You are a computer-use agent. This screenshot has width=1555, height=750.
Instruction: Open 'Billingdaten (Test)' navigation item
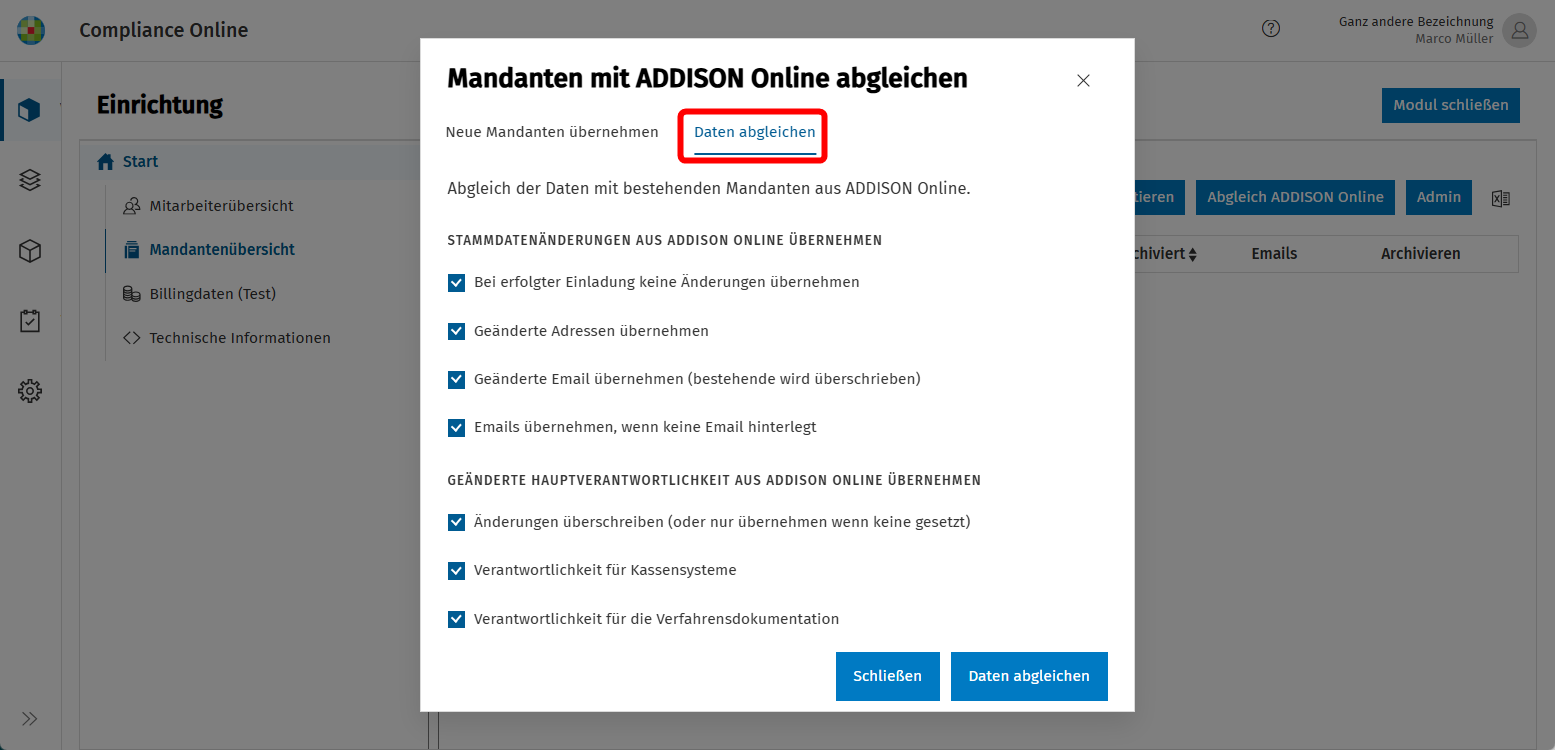[x=213, y=294]
